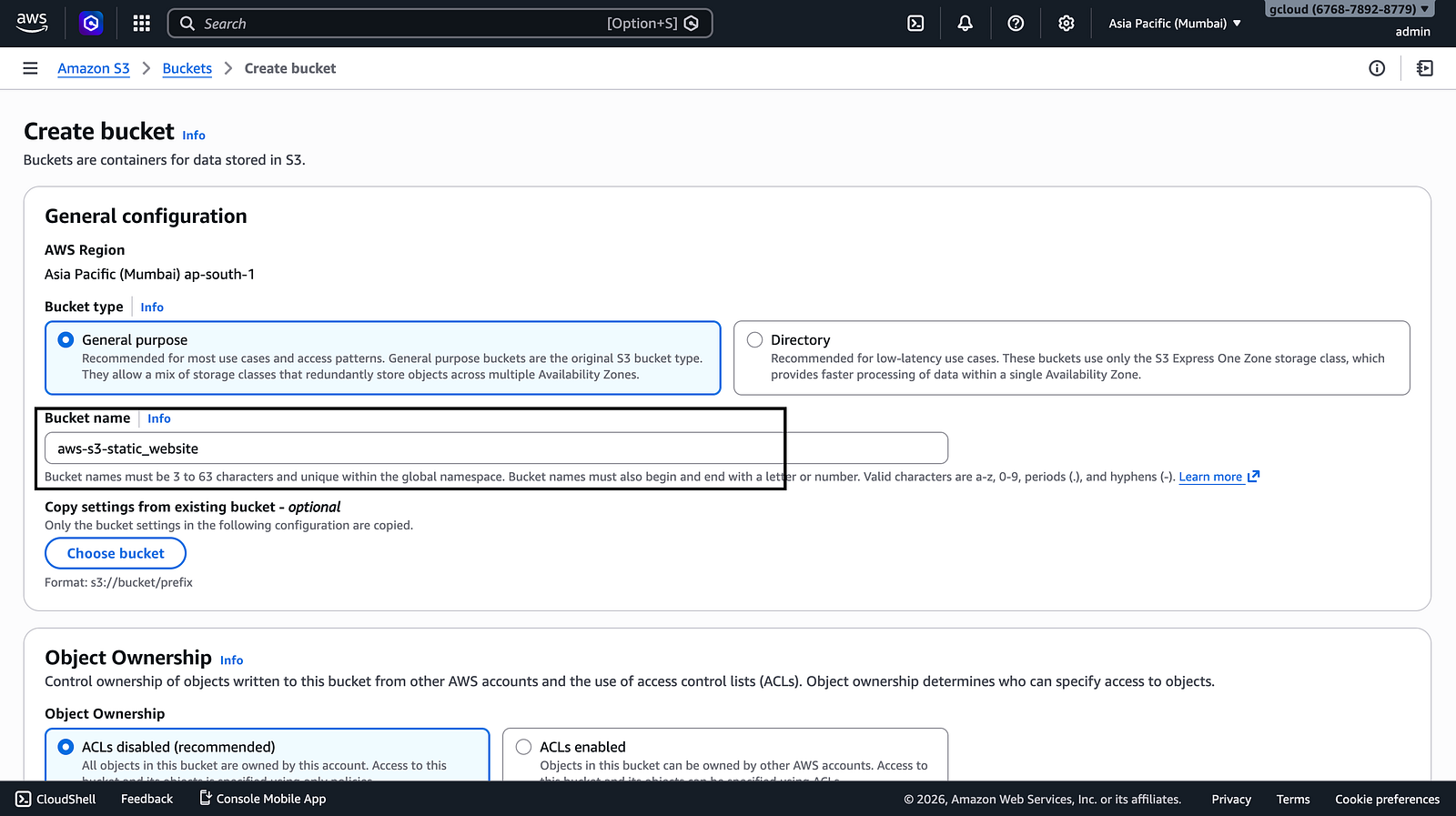The width and height of the screenshot is (1456, 816).
Task: Click the 'Copy settings from existing bucket' label
Action: pyautogui.click(x=193, y=507)
